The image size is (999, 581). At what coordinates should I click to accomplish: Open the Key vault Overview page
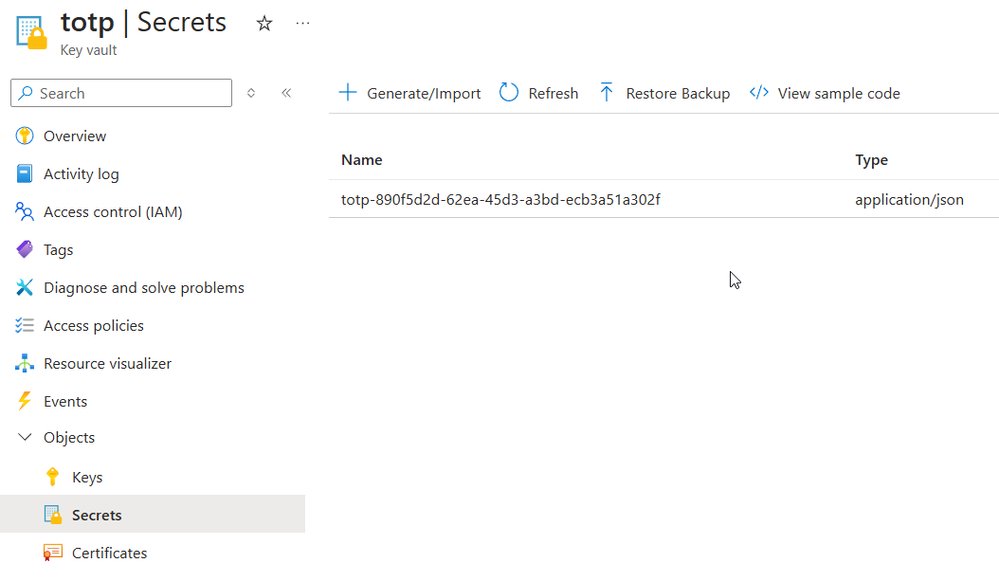tap(75, 136)
